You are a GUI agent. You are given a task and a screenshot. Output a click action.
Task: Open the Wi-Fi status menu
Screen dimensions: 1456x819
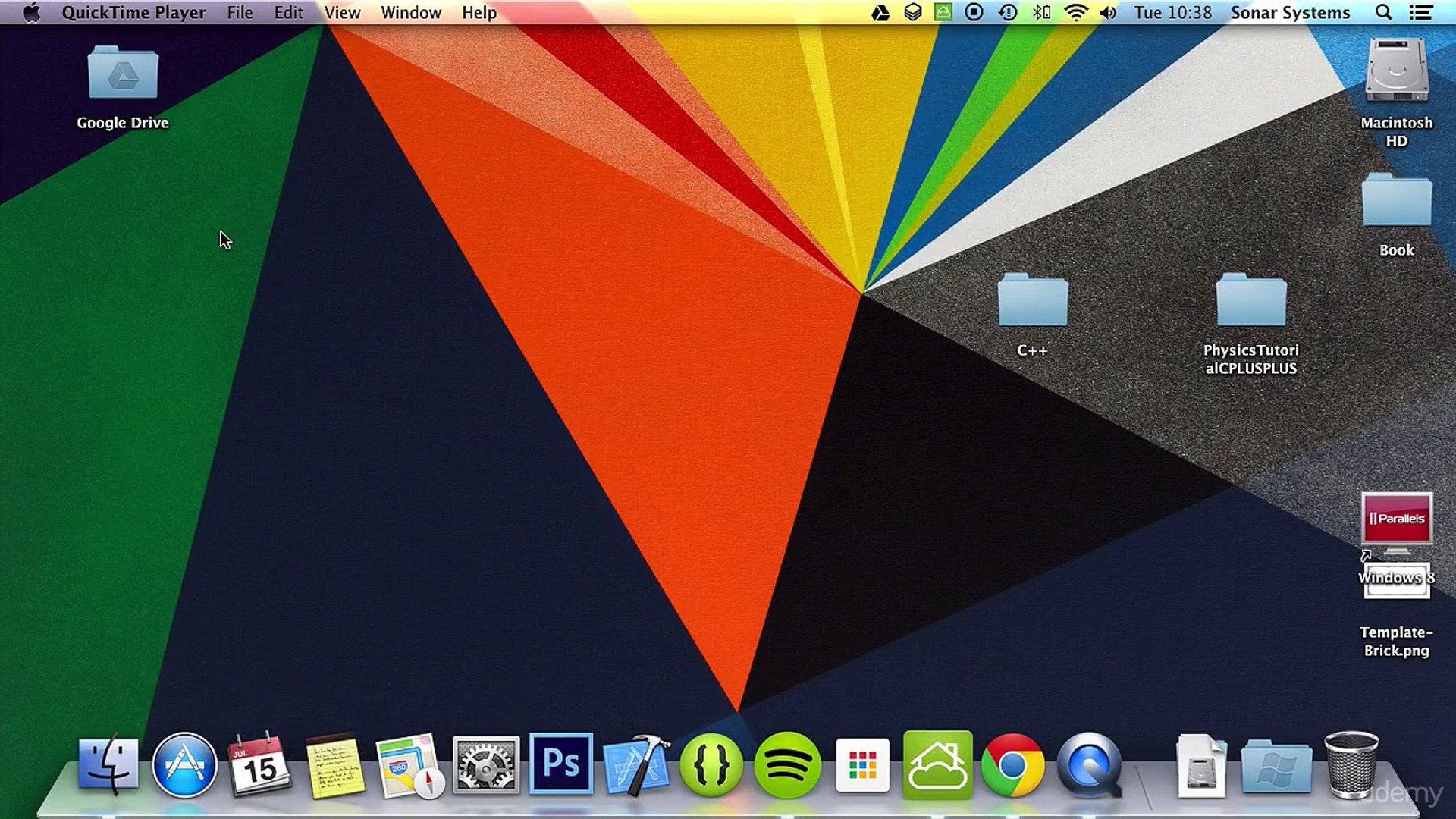(1076, 13)
